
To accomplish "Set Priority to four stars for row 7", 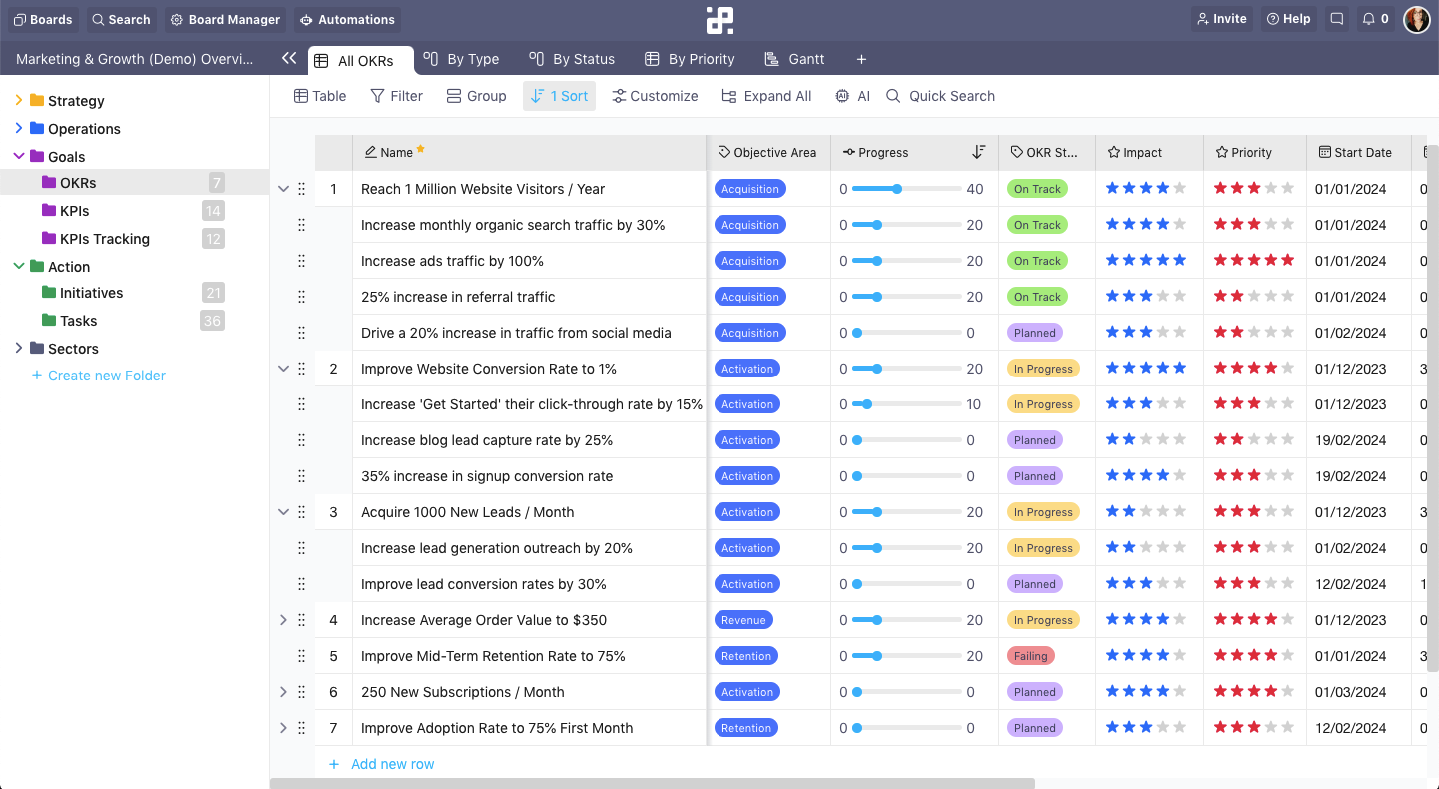I will pyautogui.click(x=1270, y=728).
